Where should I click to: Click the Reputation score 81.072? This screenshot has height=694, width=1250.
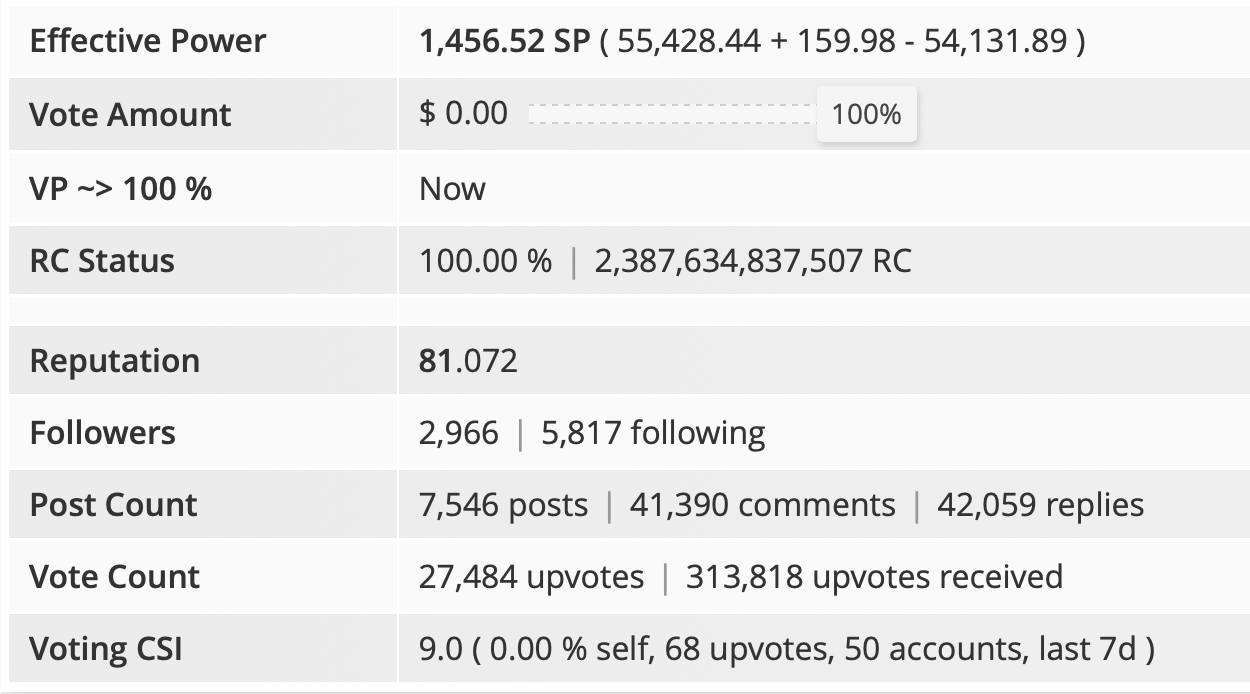pyautogui.click(x=468, y=360)
